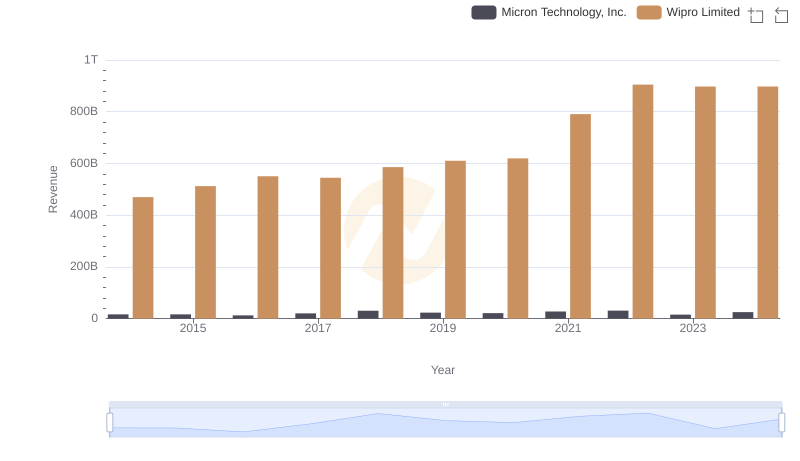
Task: Toggle Micron Technology, Inc. legend series
Action: click(549, 12)
